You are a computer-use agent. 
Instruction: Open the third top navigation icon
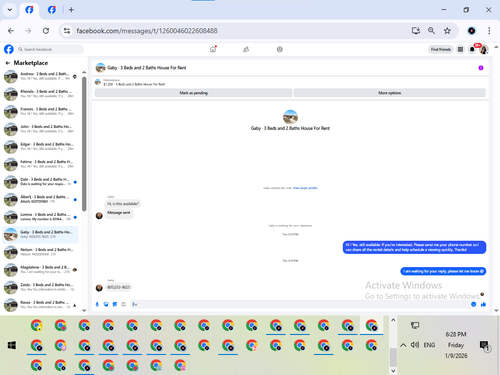(x=280, y=49)
